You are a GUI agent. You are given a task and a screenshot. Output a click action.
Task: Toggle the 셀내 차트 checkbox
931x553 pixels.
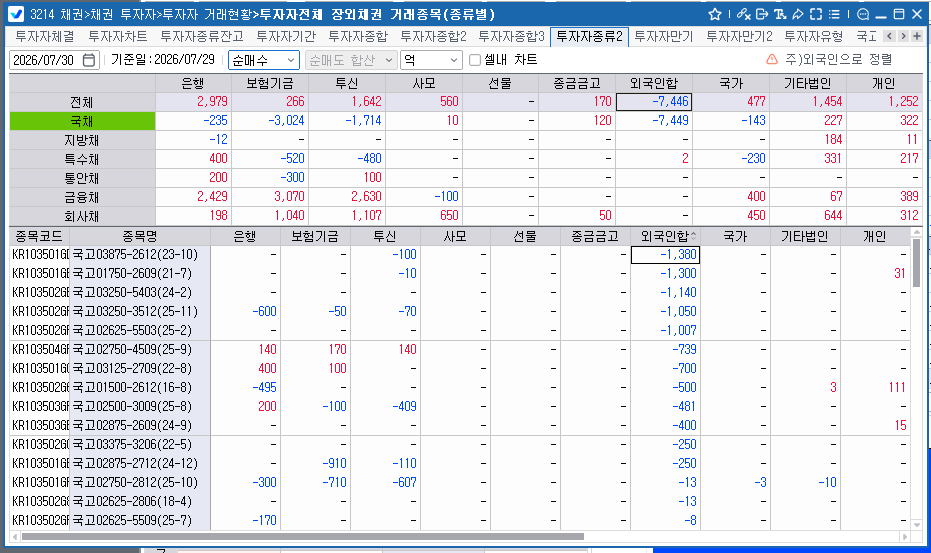click(474, 60)
